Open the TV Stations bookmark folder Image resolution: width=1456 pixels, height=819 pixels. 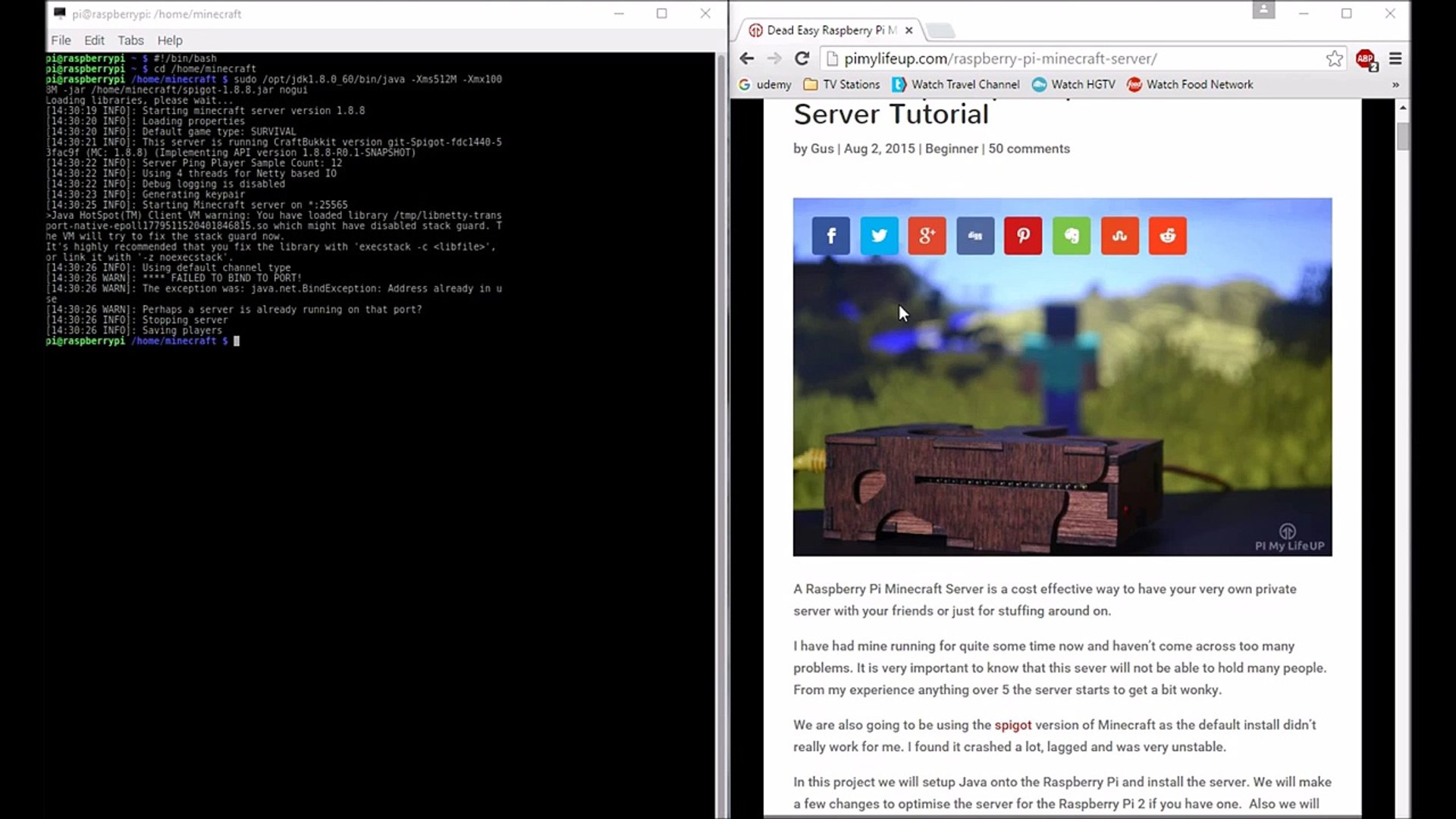(842, 84)
